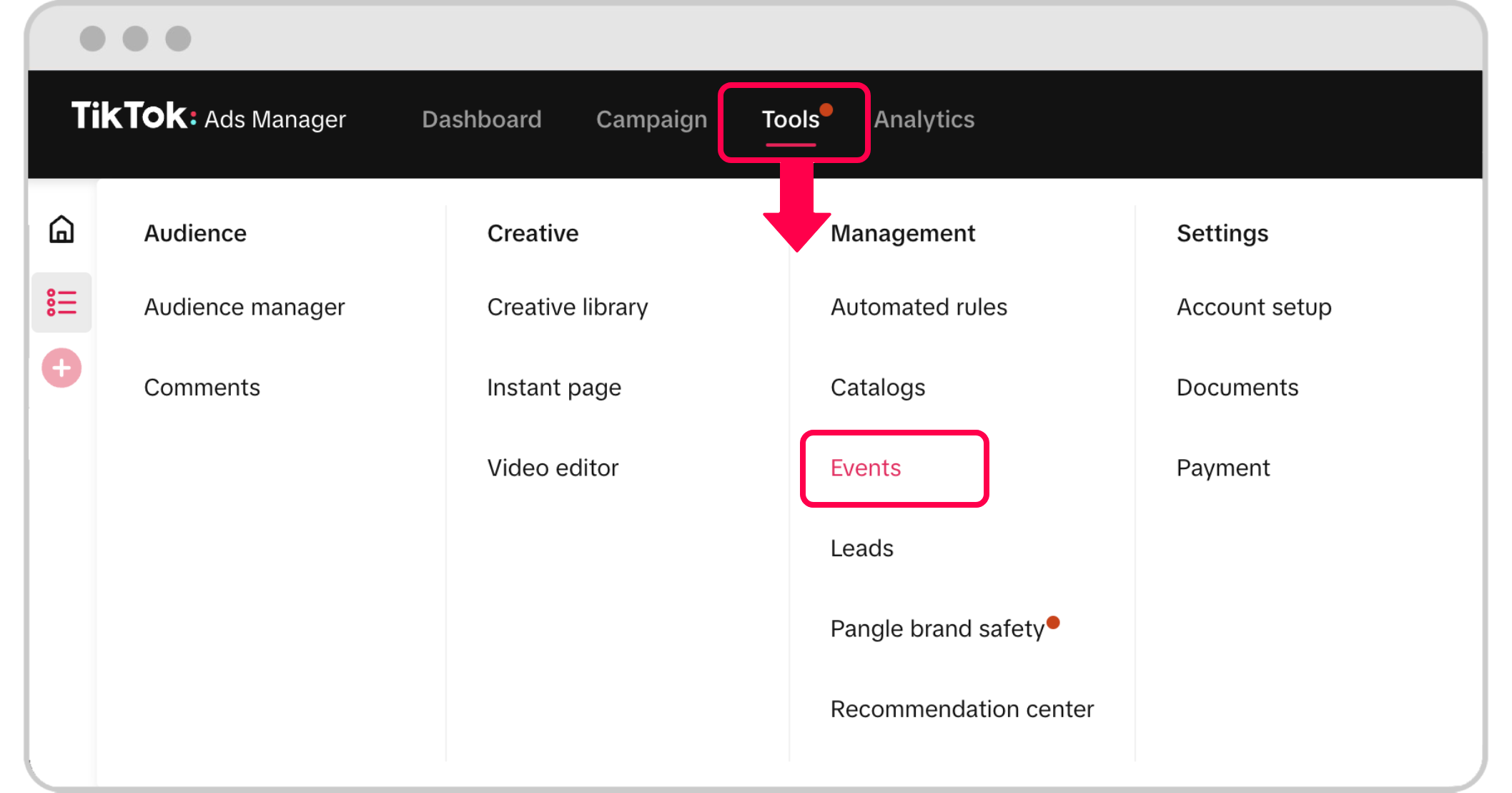Screen dimensions: 1512x793
Task: Click the pink plus create button
Action: 61,368
